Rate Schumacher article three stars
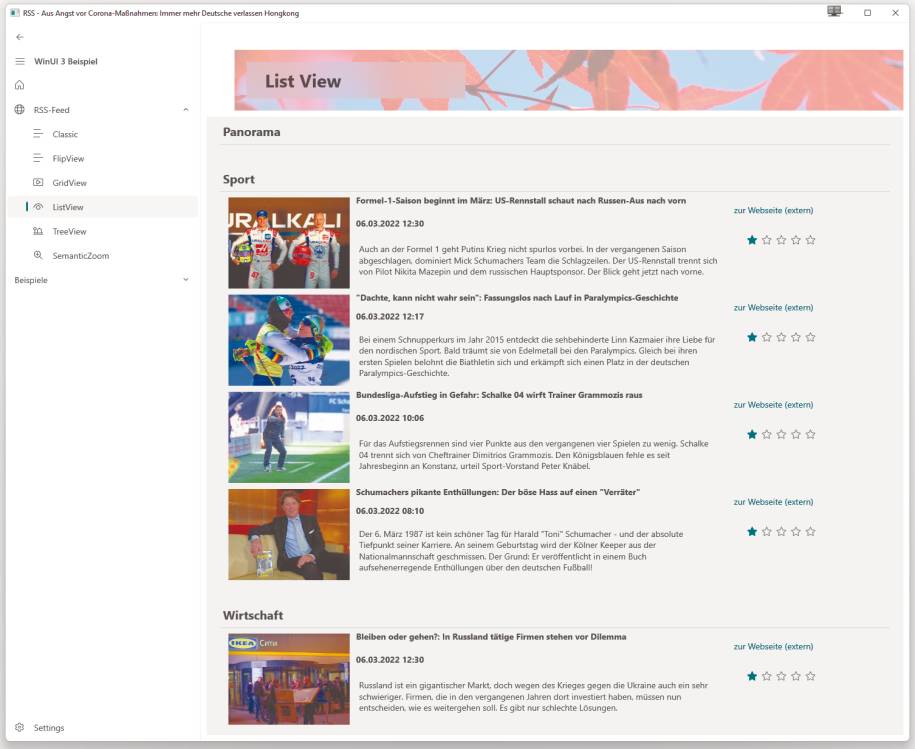Viewport: 915px width, 749px height. click(x=781, y=532)
